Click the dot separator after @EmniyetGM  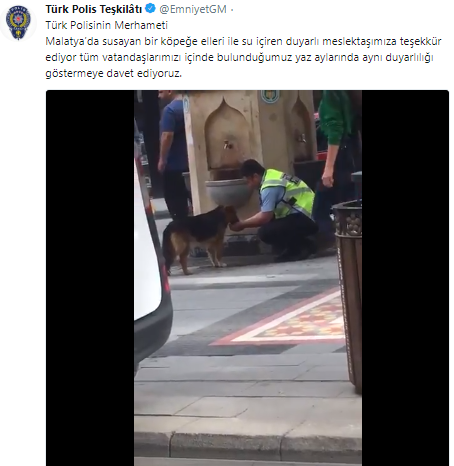coord(232,10)
